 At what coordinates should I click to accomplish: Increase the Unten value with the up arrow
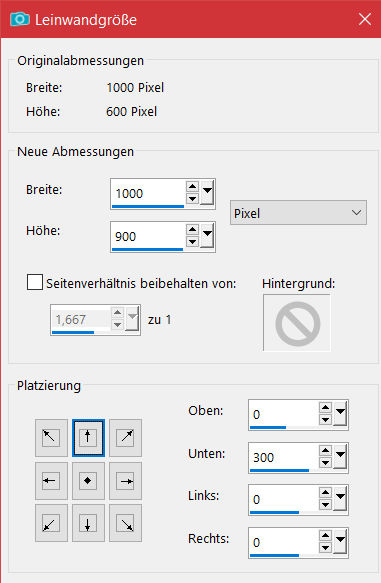tap(325, 451)
